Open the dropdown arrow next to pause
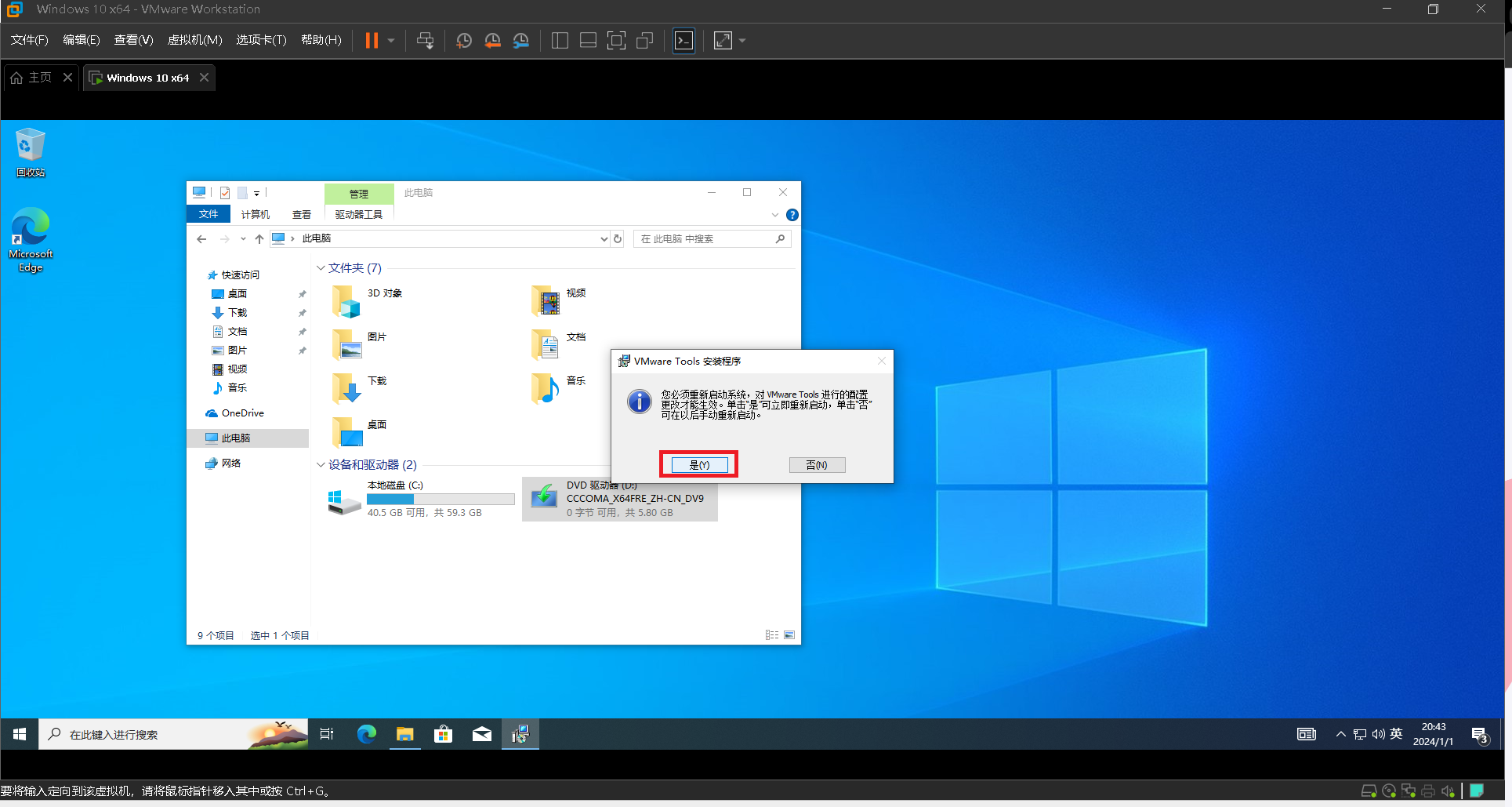The width and height of the screenshot is (1512, 807). (x=390, y=41)
